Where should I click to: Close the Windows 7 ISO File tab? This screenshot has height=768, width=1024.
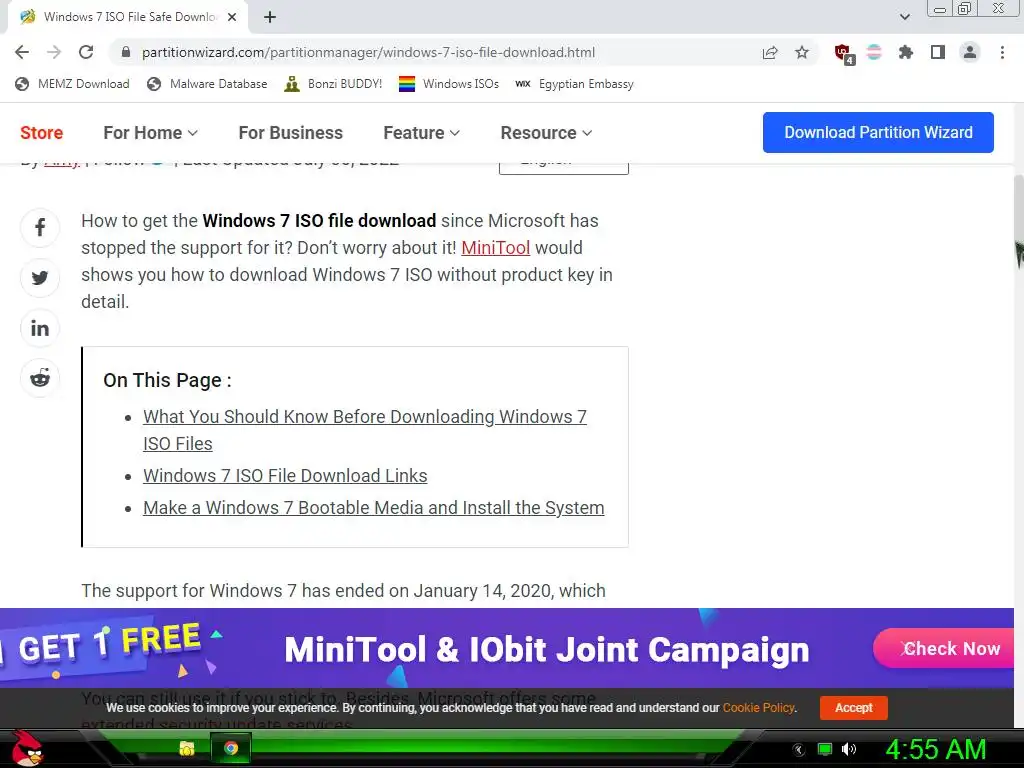click(232, 17)
